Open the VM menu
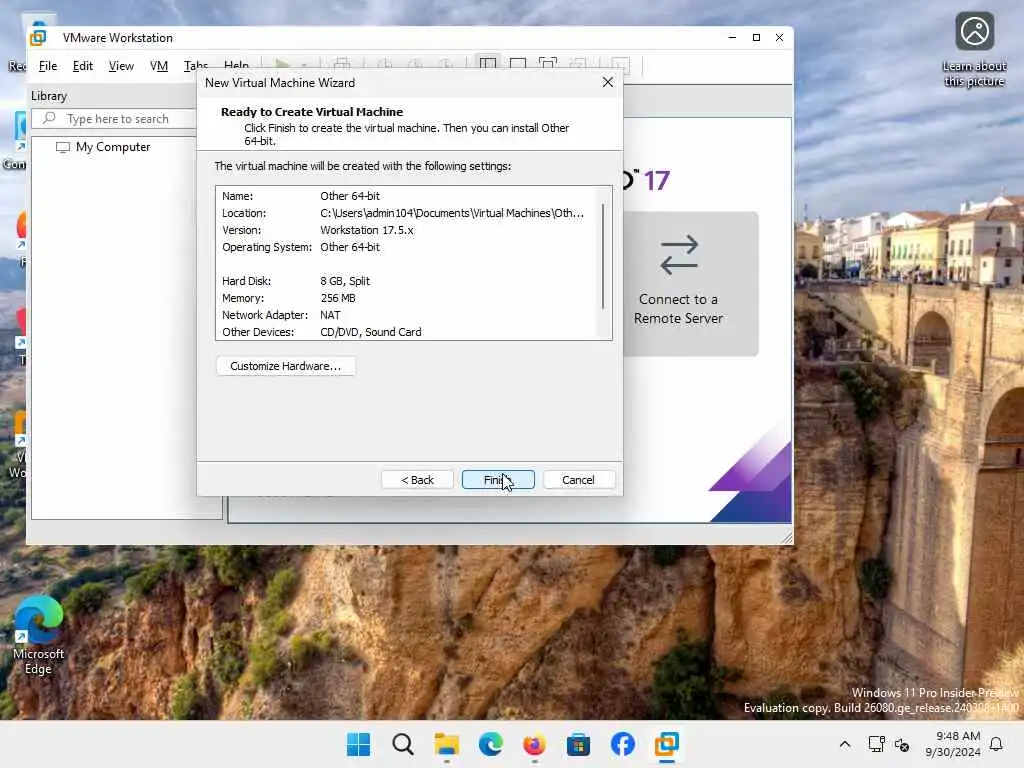 tap(159, 66)
